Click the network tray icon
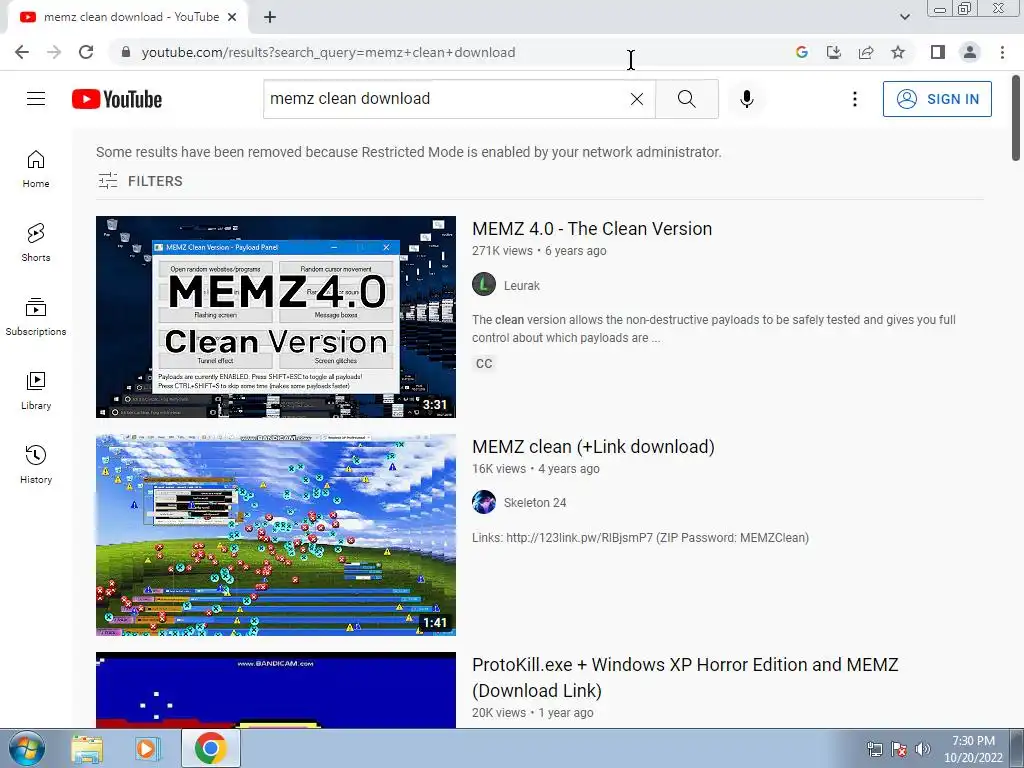1024x768 pixels. [874, 749]
